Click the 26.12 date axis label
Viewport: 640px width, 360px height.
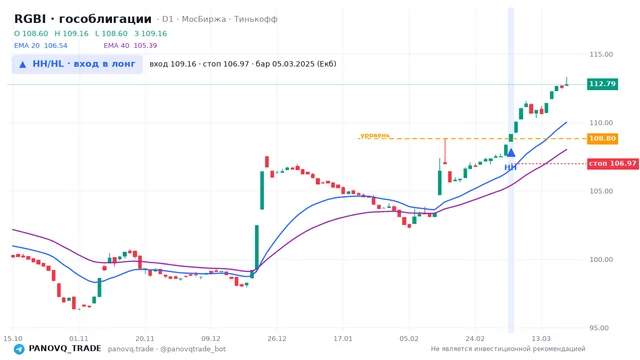(x=277, y=338)
